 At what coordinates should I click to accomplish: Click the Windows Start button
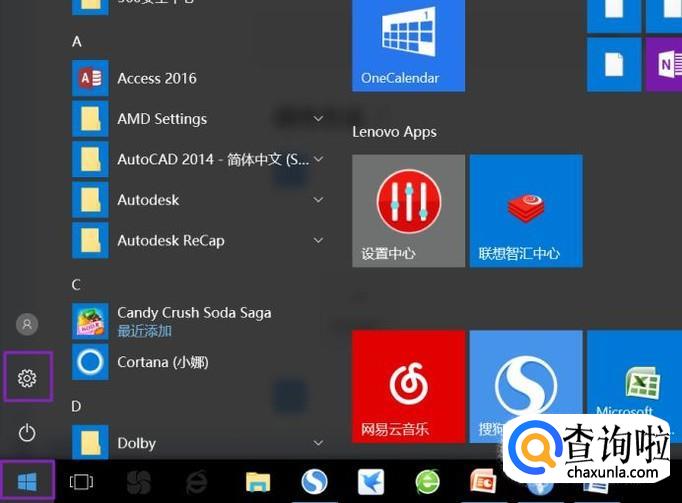point(27,482)
